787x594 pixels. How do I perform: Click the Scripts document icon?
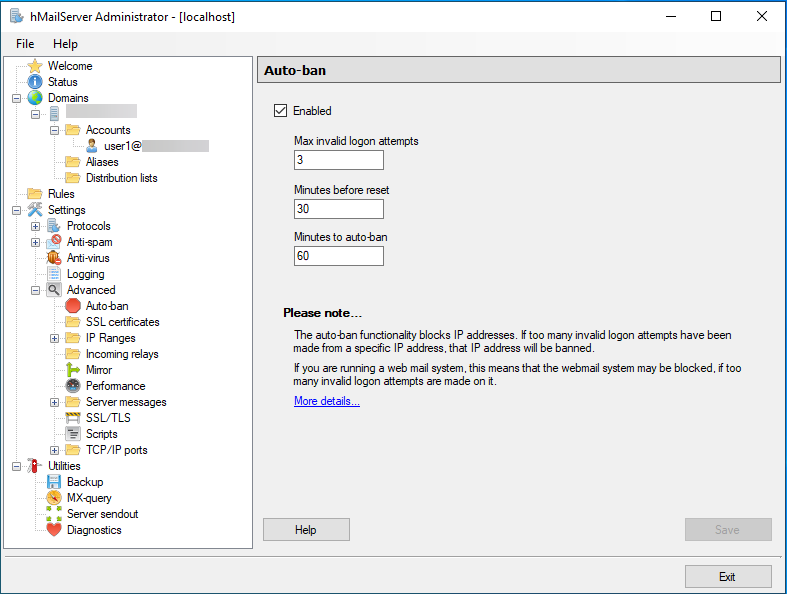coord(73,434)
